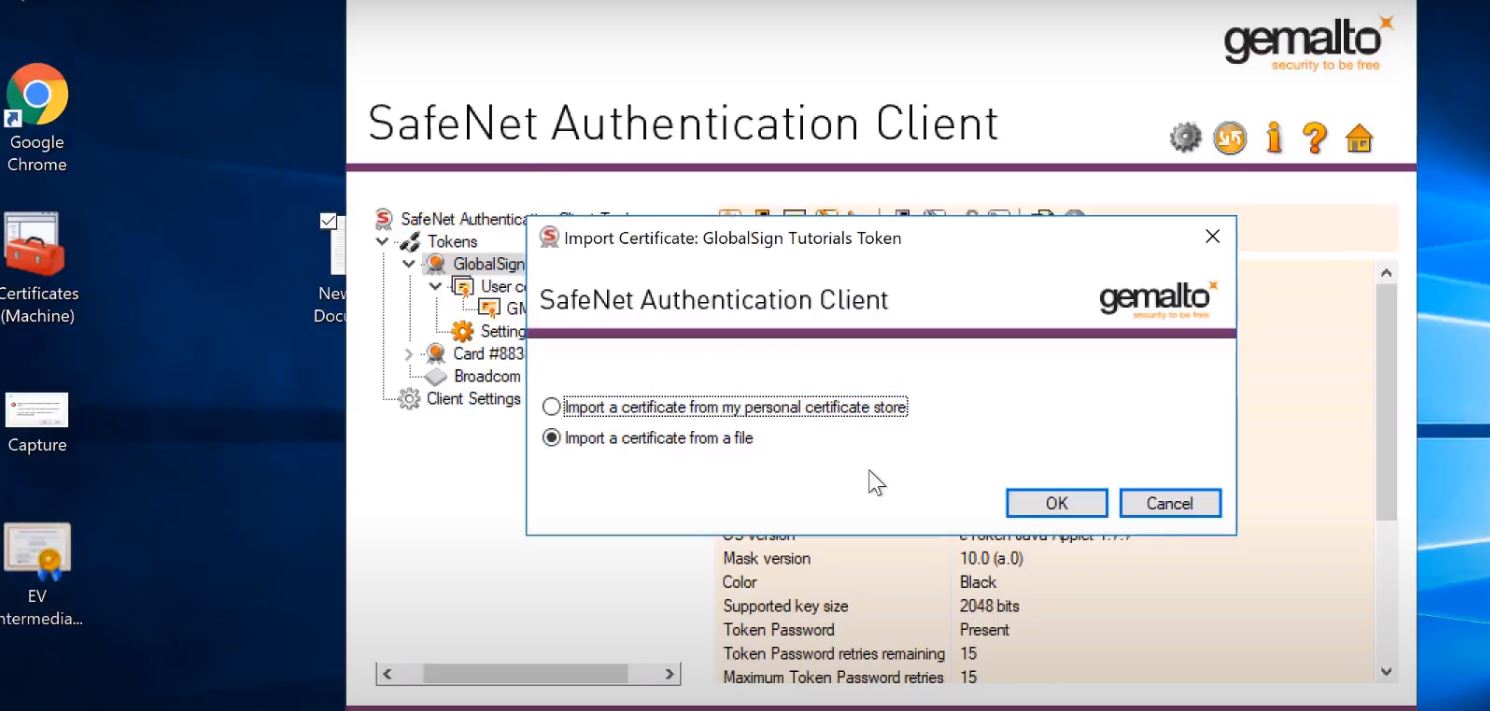Click the details pane scroll up arrow

(x=1386, y=273)
